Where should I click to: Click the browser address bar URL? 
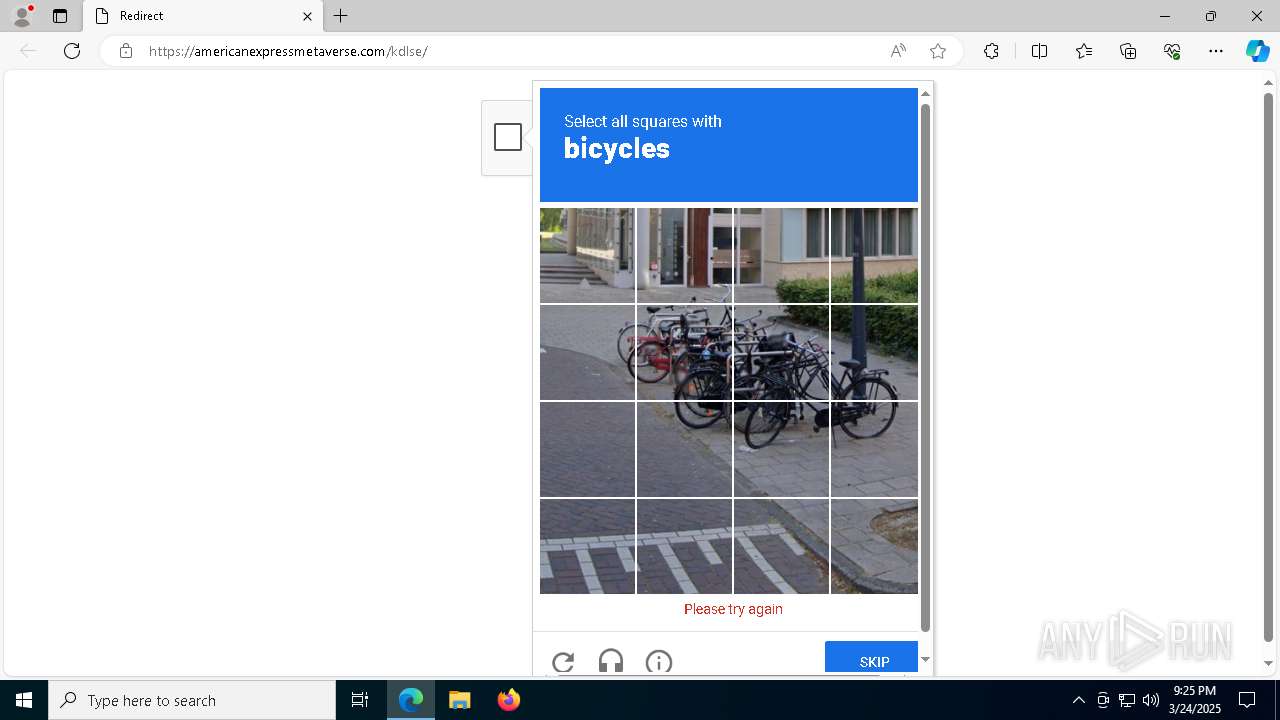click(288, 51)
